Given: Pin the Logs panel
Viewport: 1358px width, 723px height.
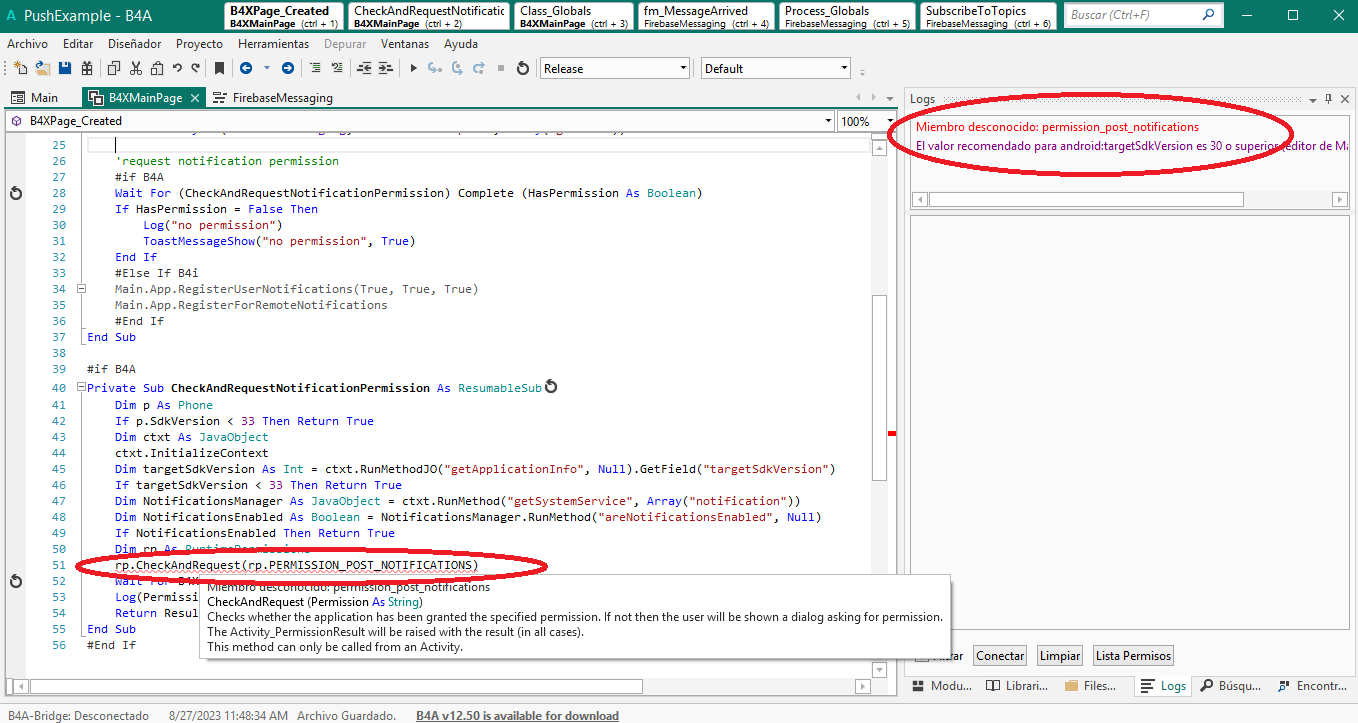Looking at the screenshot, I should pos(1328,99).
